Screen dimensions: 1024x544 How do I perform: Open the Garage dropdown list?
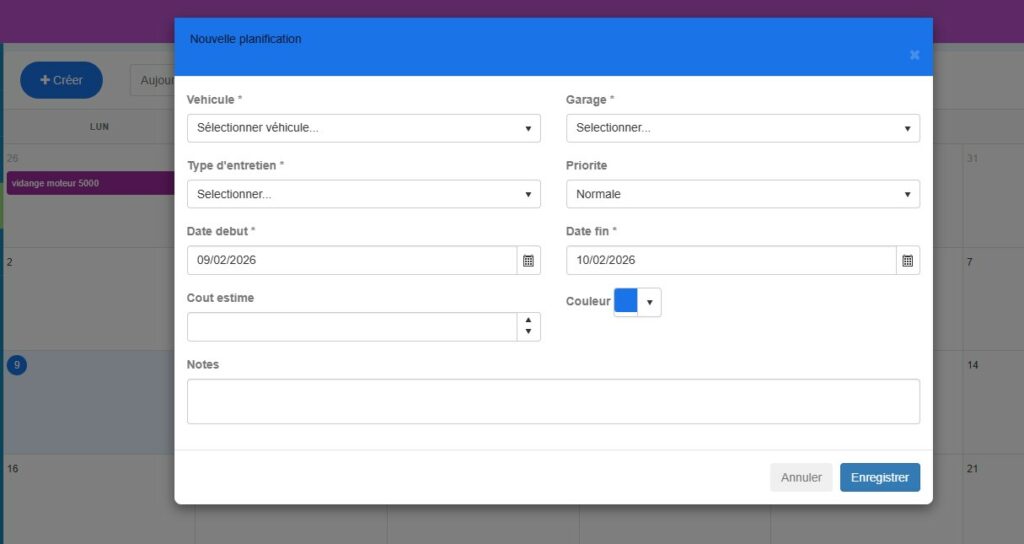(x=742, y=128)
